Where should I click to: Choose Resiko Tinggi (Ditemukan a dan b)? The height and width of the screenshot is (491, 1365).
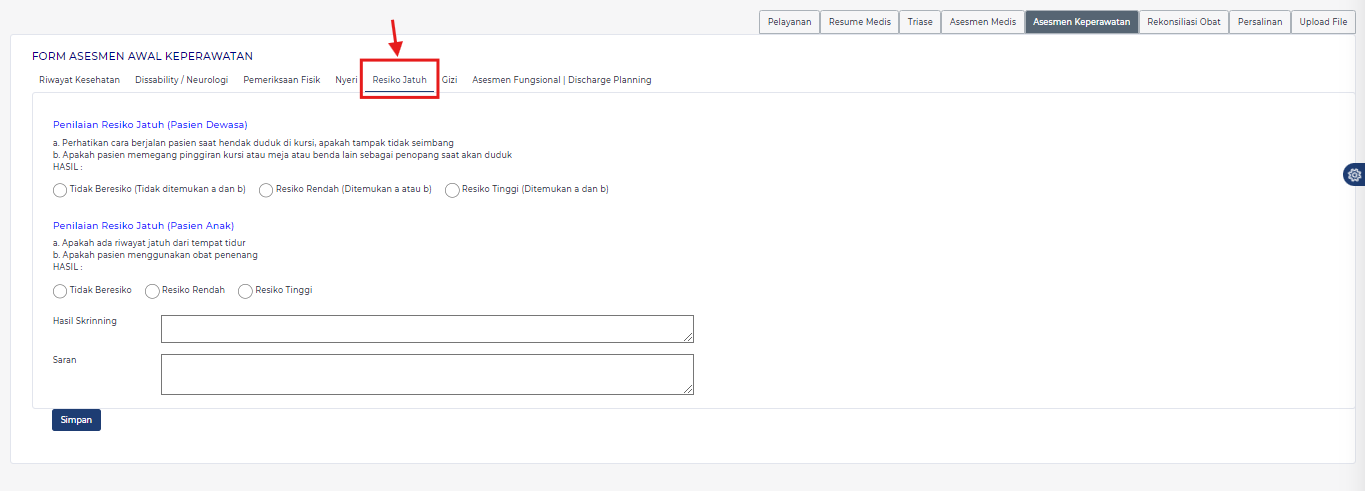[x=452, y=189]
